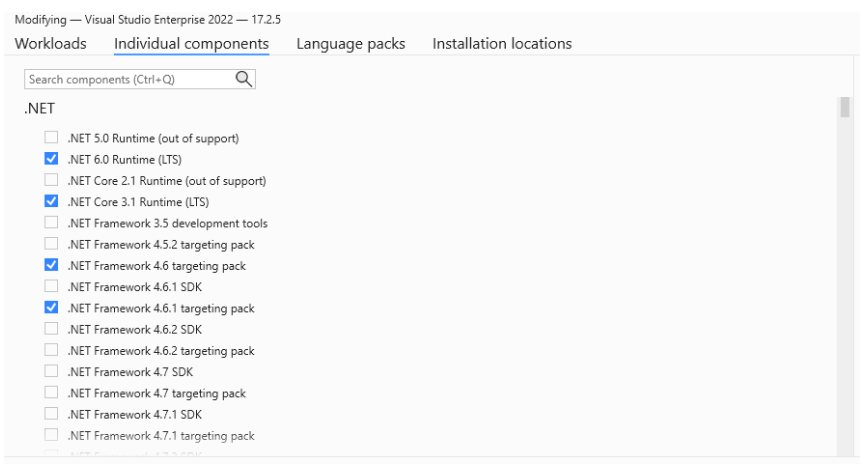Select the Individual components tab
The height and width of the screenshot is (466, 861).
pyautogui.click(x=192, y=43)
